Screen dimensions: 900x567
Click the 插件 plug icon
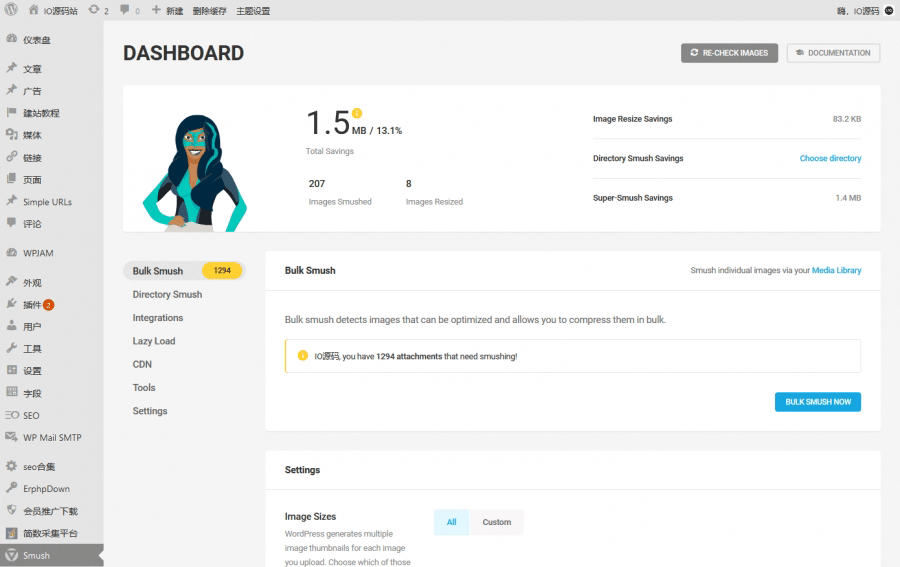pyautogui.click(x=11, y=304)
